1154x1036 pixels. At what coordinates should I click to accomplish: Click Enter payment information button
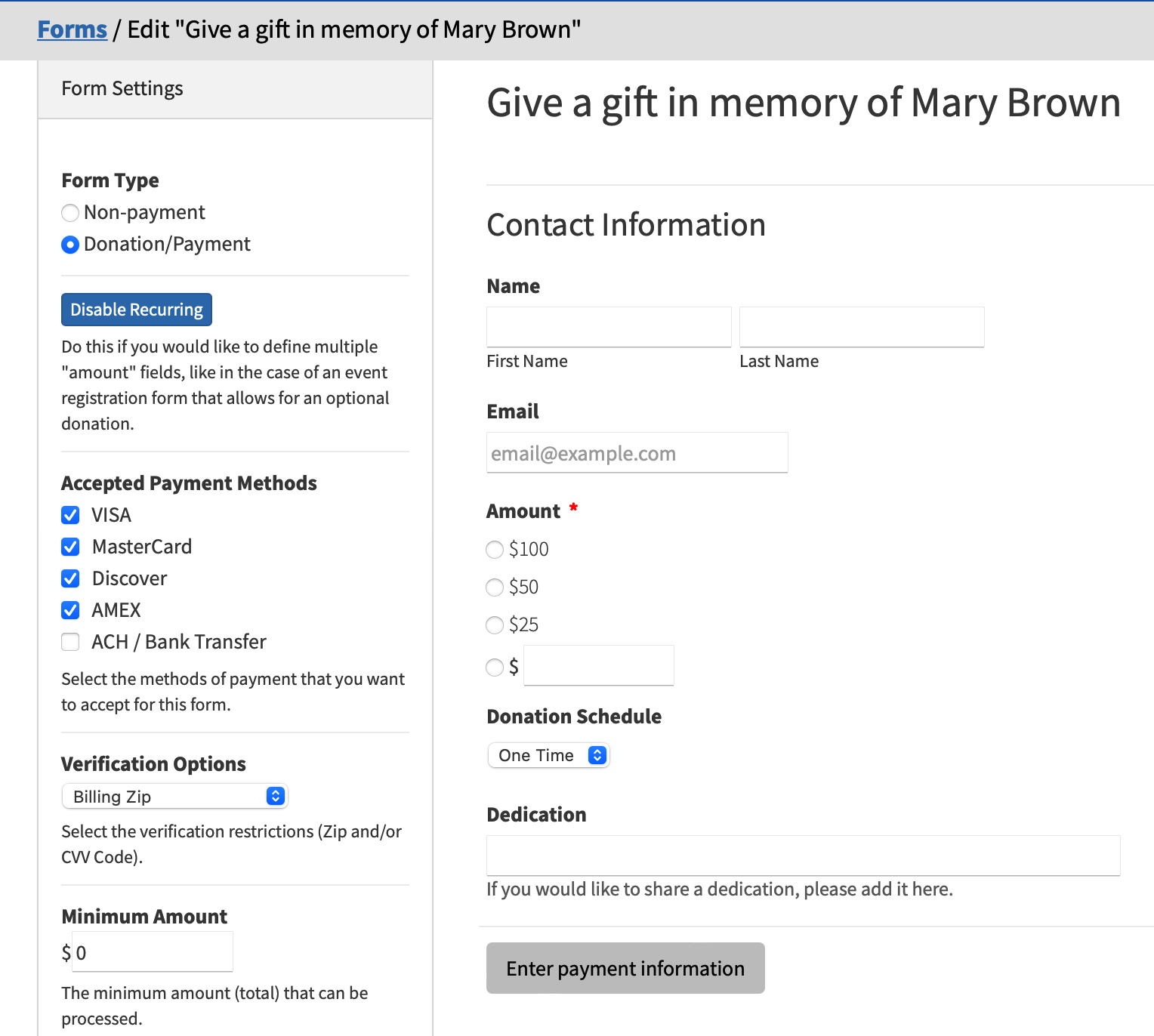pos(625,968)
